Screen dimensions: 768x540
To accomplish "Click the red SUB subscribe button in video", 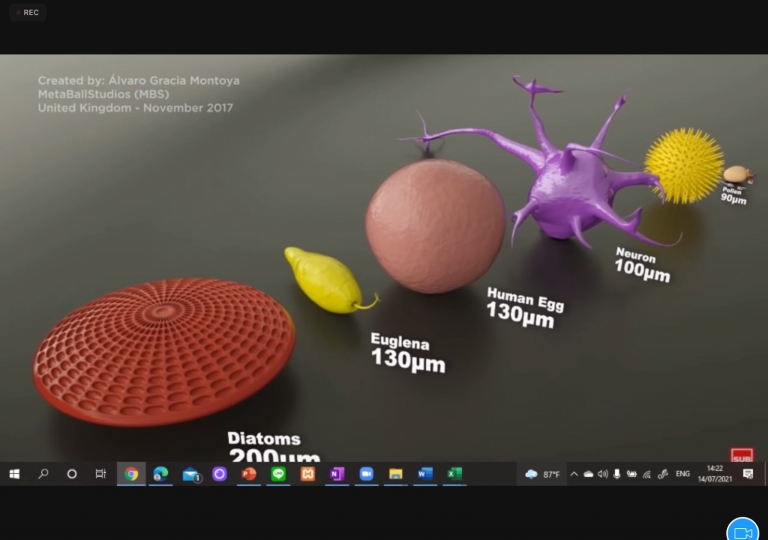I will tap(742, 456).
